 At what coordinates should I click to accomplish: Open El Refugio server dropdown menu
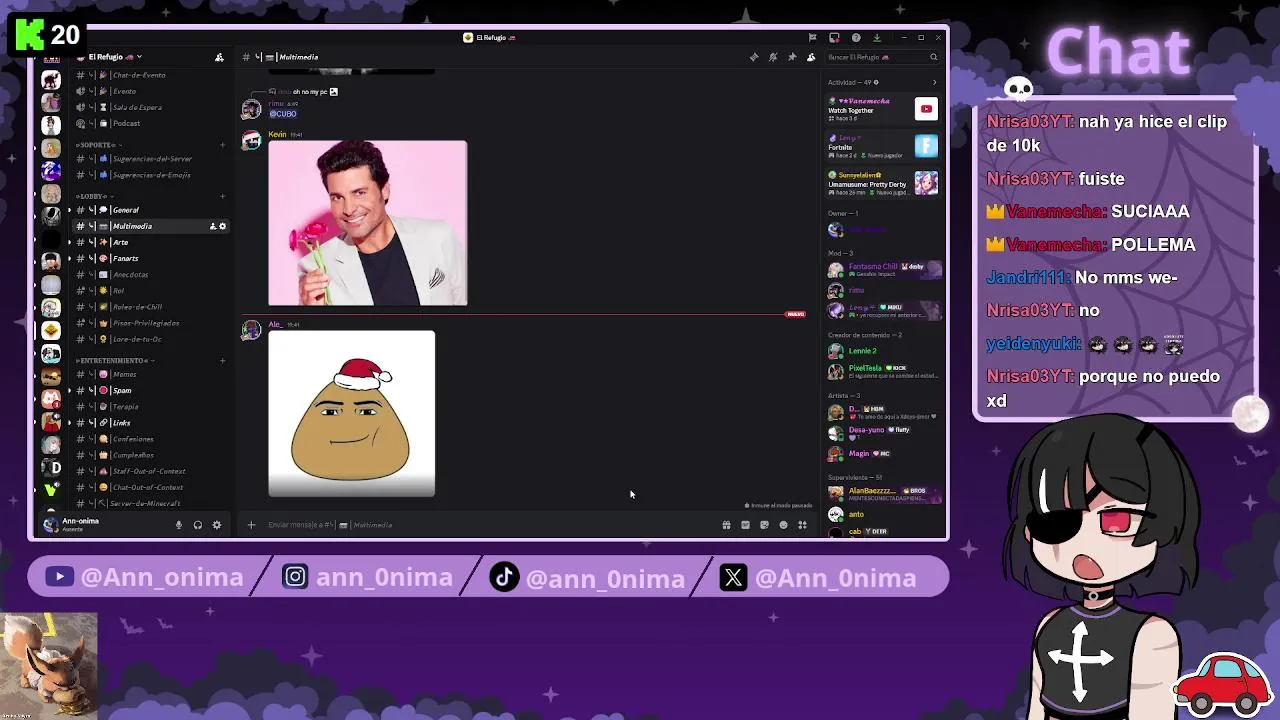114,57
